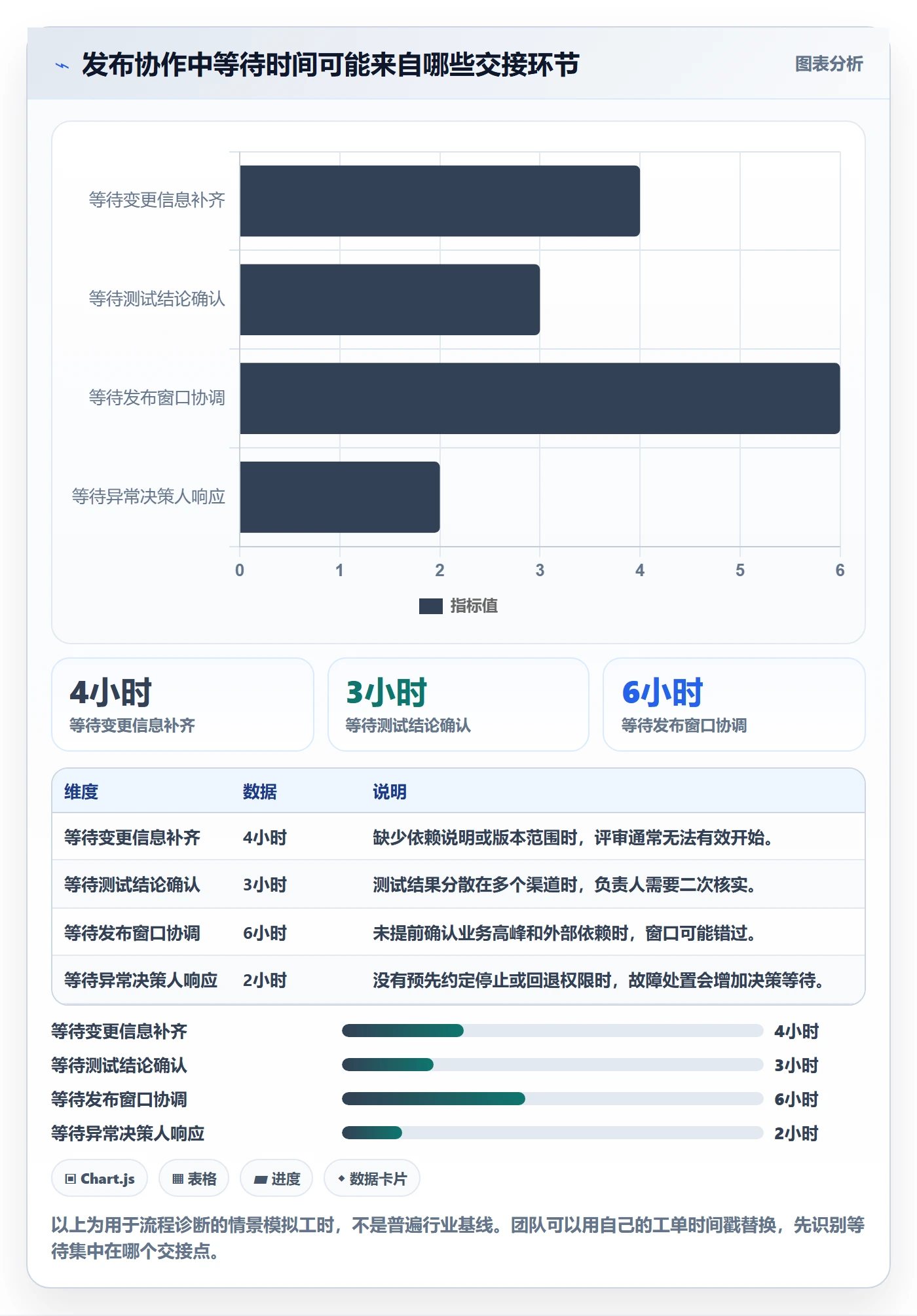917x1316 pixels.
Task: Click the diamond icon in 数据卡片 chip
Action: tap(341, 1179)
